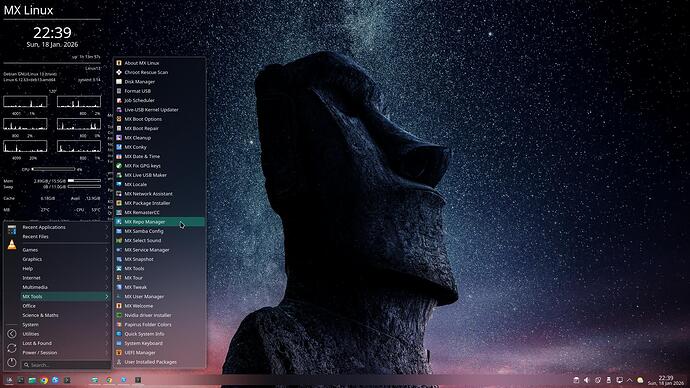This screenshot has width=690, height=388.
Task: Launch MX Live USB Maker
Action: tap(159, 175)
